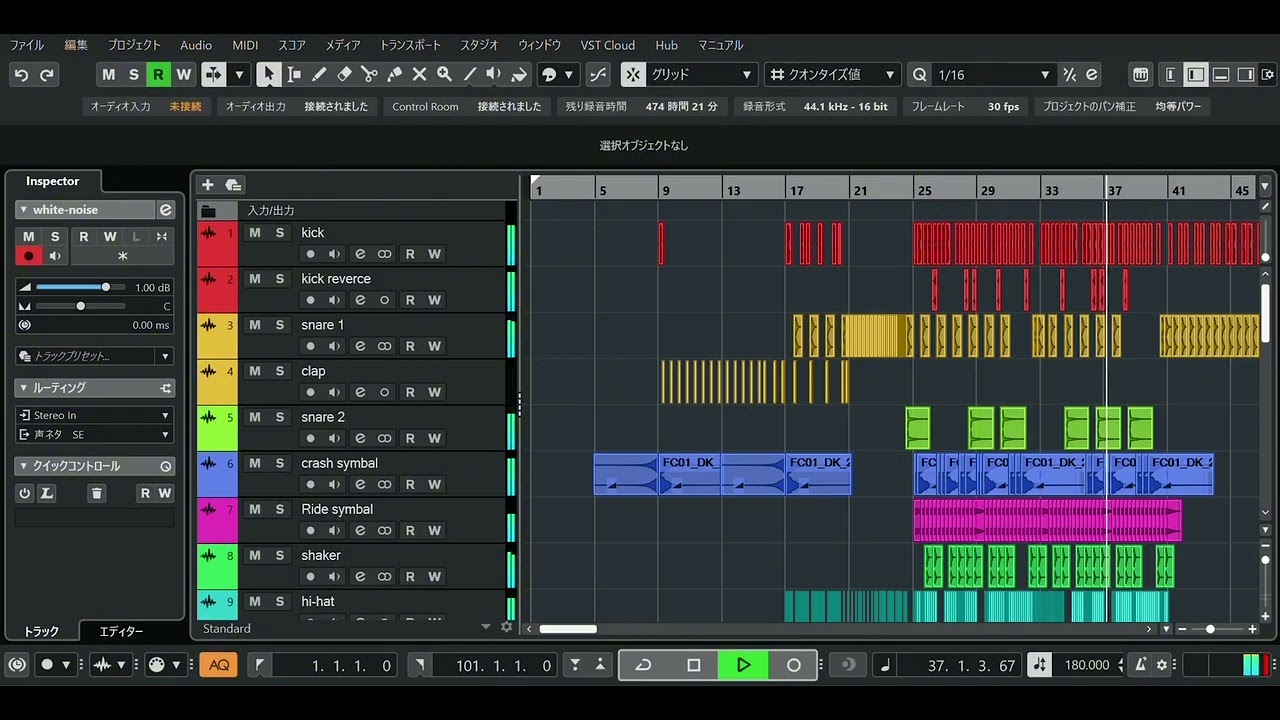1280x720 pixels.
Task: Click bar 25 on the ruler
Action: (923, 190)
